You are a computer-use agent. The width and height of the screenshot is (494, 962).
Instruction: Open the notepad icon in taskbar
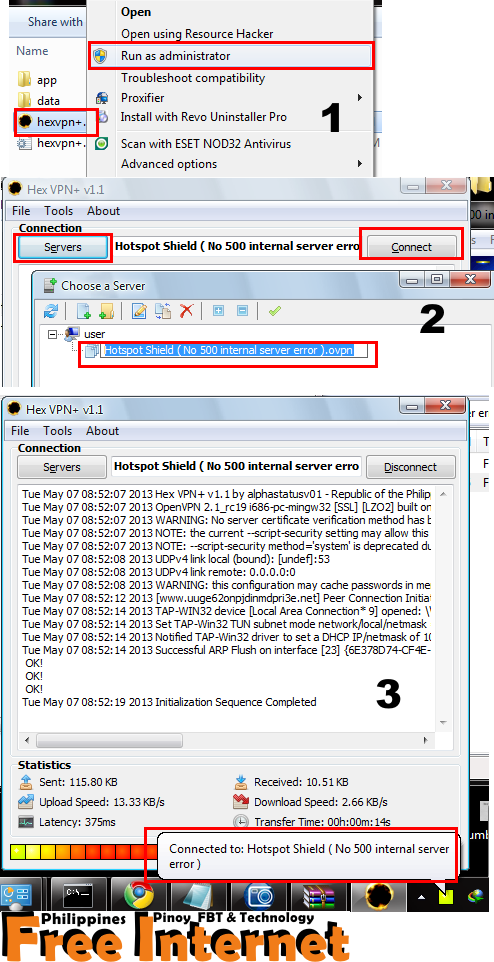(x=199, y=896)
